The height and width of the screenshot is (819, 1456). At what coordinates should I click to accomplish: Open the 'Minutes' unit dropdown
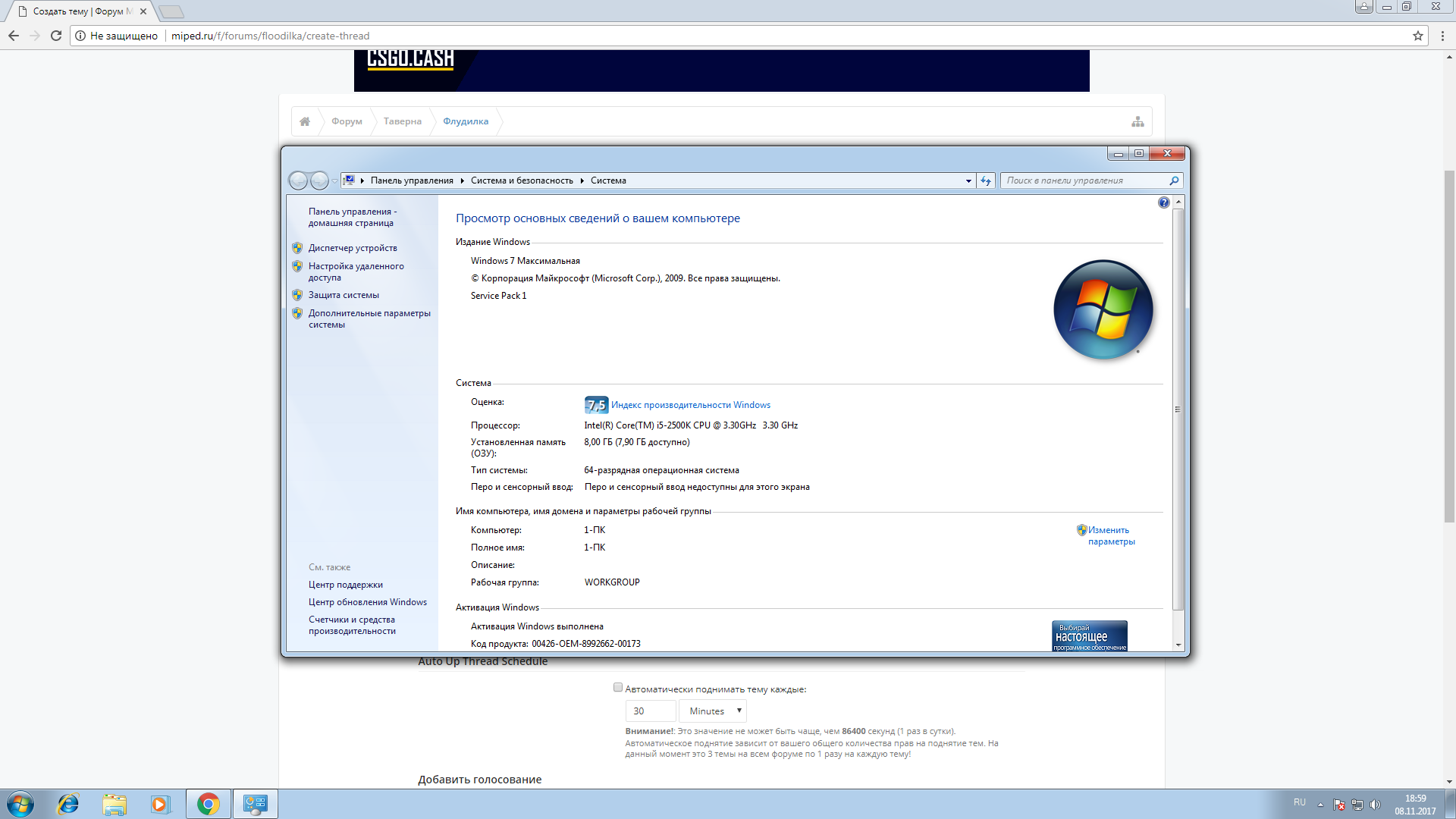(713, 711)
